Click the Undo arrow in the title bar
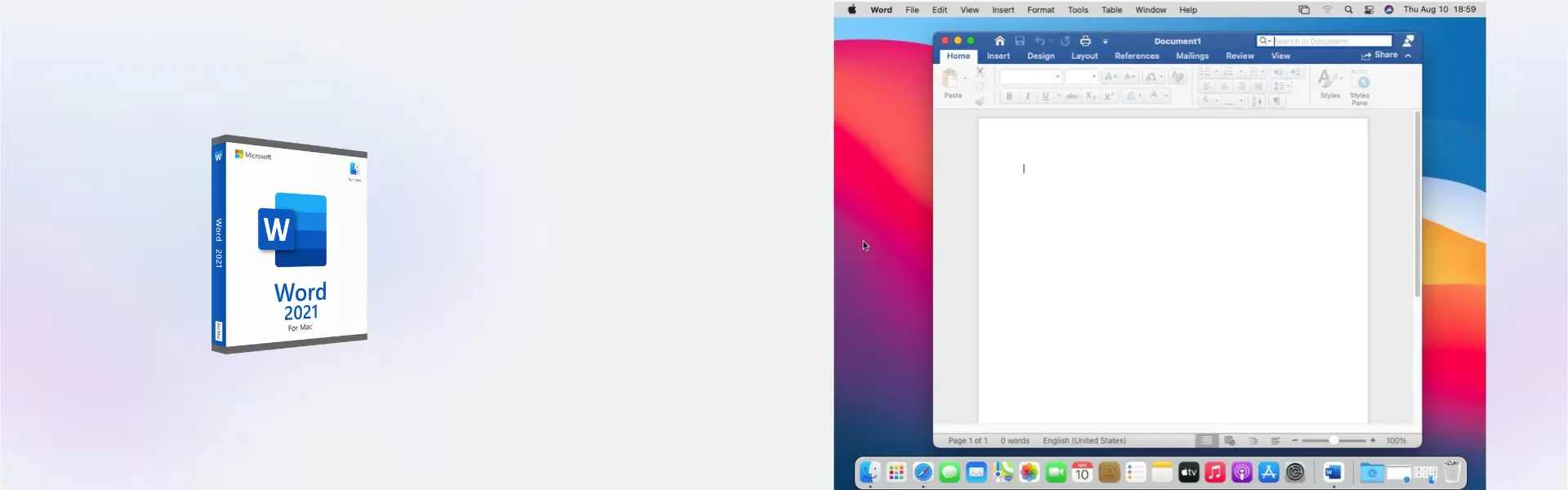Screen dimensions: 1568x490 click(1040, 41)
